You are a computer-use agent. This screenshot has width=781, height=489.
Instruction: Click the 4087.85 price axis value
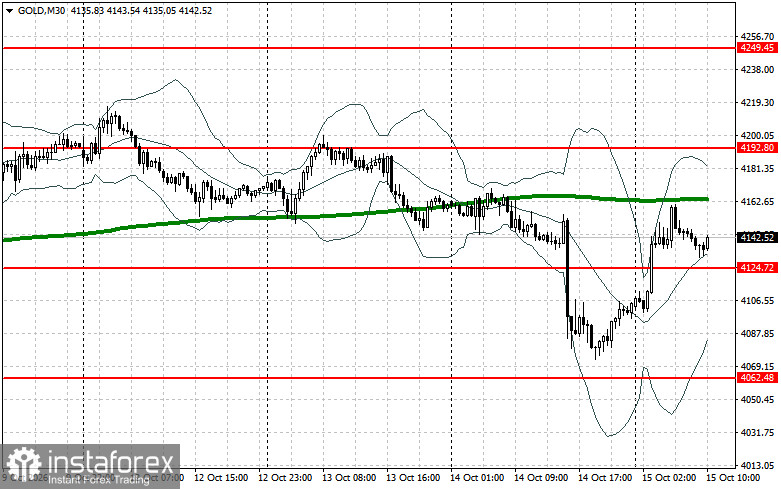(x=757, y=334)
